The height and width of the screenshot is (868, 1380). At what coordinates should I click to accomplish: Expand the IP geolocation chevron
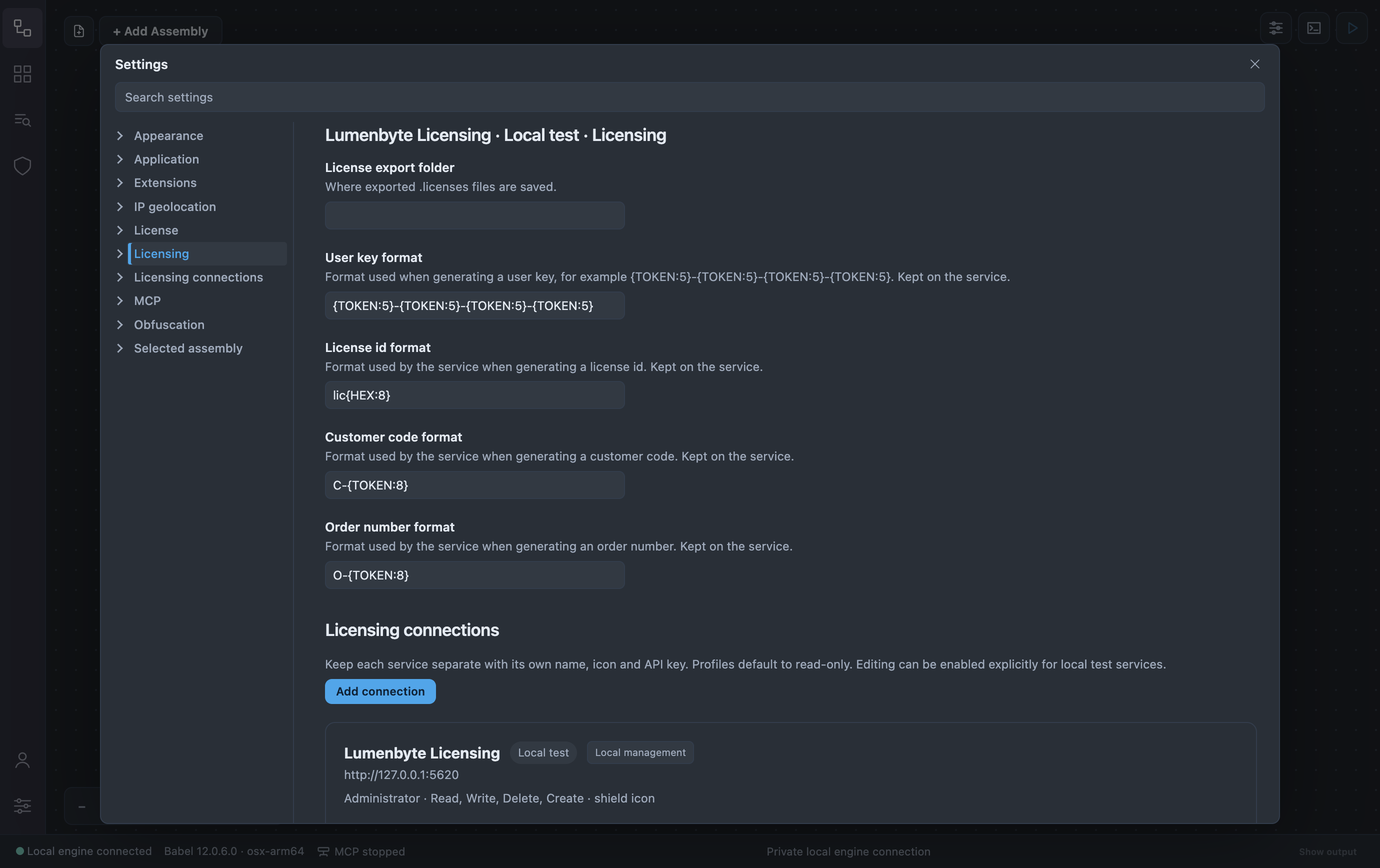120,207
